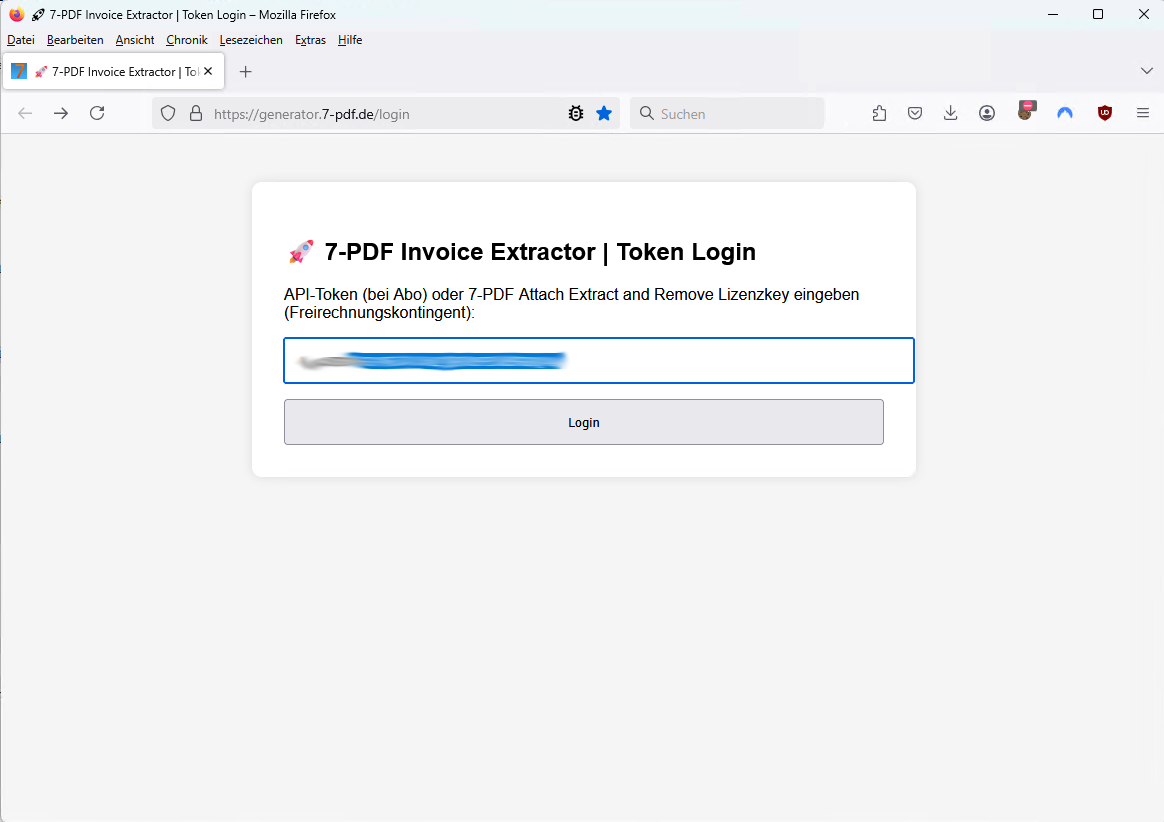Open the Lesezeichen menu
Screen dimensions: 1164x822
tap(251, 40)
